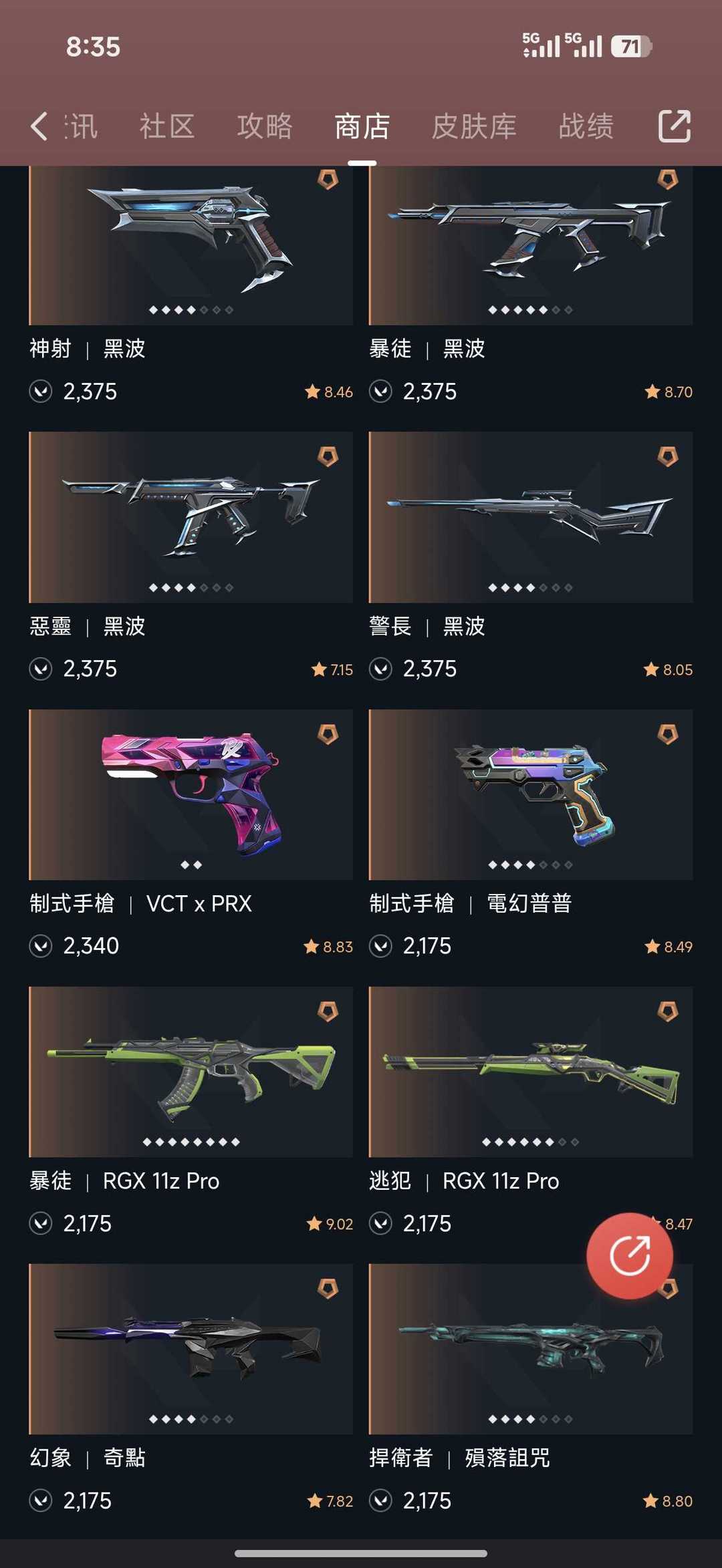Tap tier badge on 制式手槍 VCT x PRX
Image resolution: width=722 pixels, height=1568 pixels.
coord(328,734)
